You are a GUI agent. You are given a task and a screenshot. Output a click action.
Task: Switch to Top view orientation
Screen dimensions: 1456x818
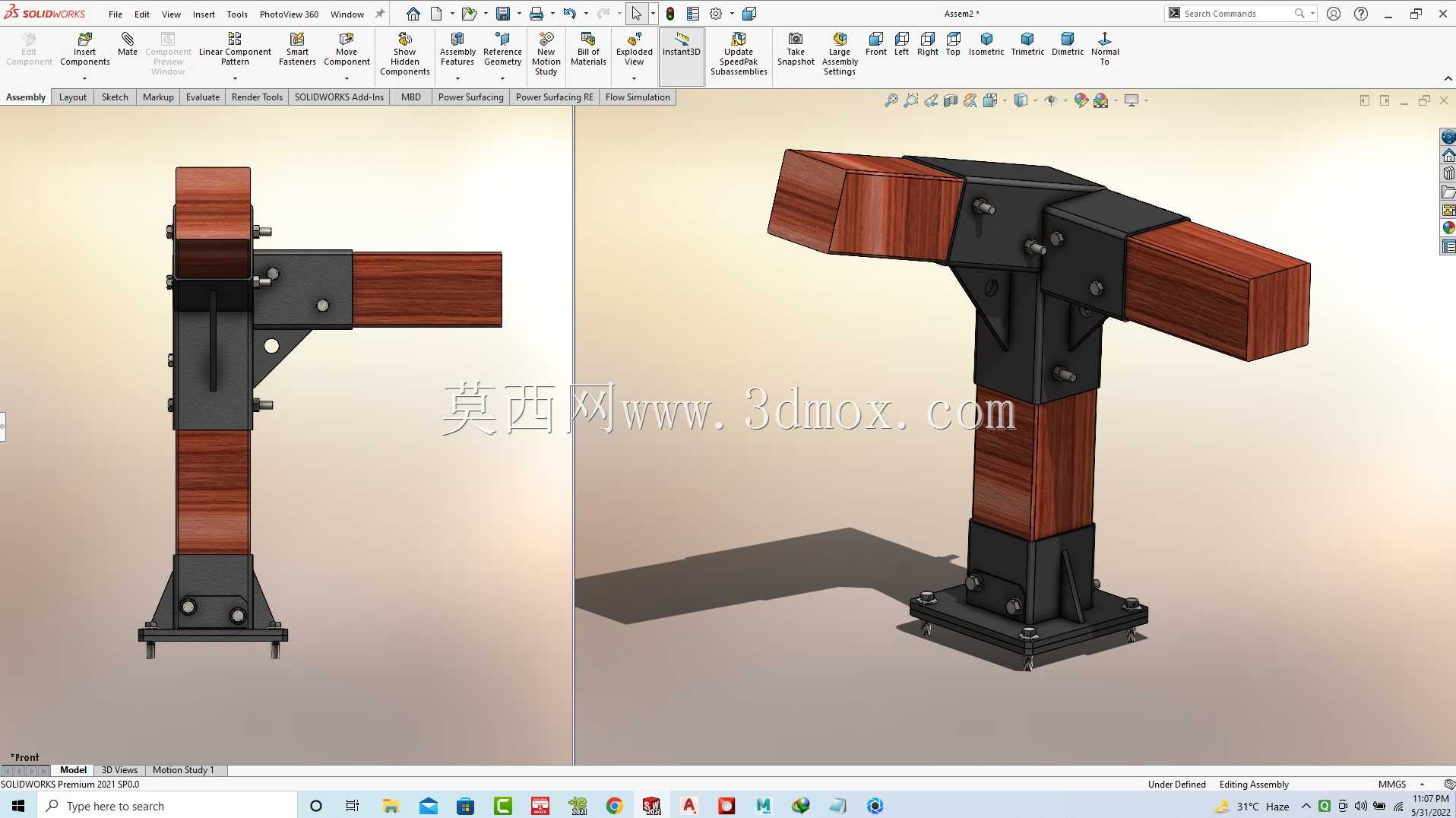click(953, 44)
